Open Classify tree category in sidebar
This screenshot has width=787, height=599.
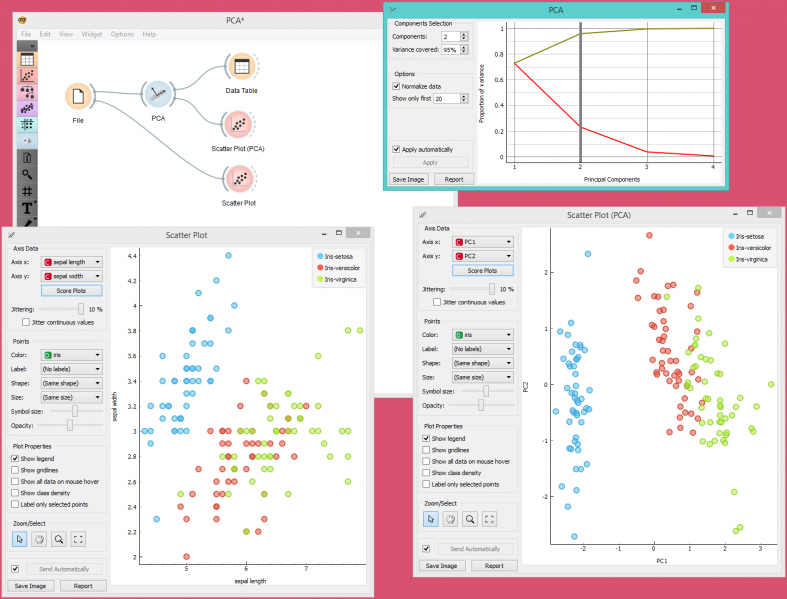pyautogui.click(x=27, y=92)
